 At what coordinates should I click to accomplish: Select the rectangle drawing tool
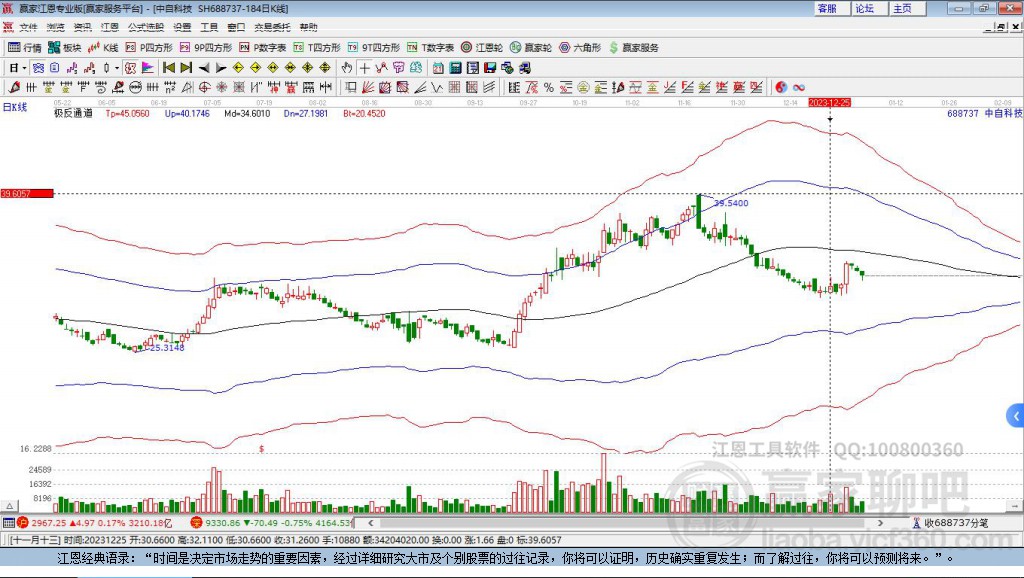[351, 88]
